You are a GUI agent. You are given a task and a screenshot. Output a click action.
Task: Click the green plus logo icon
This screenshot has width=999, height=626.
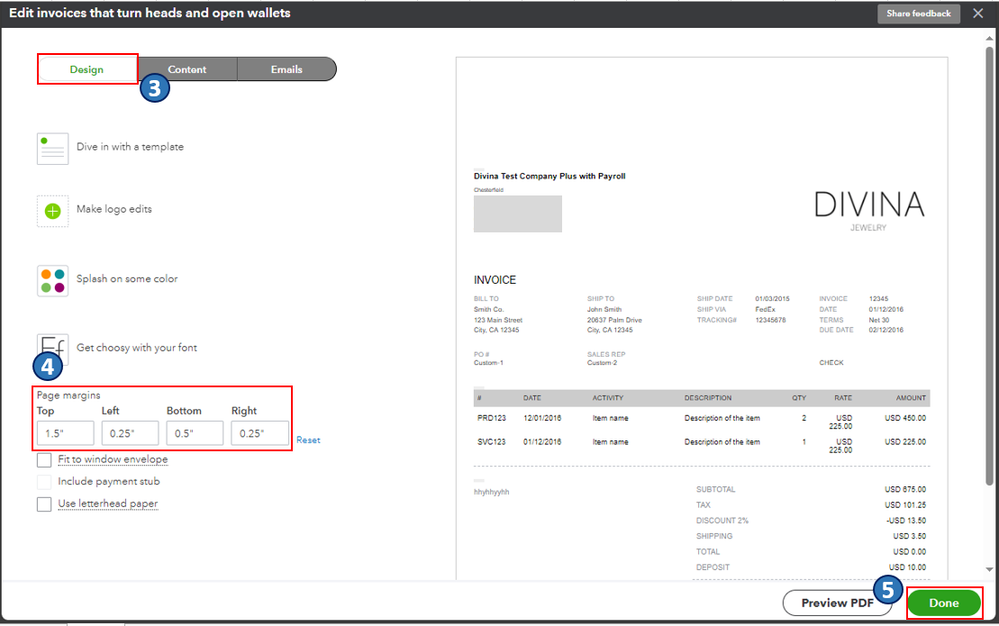pyautogui.click(x=52, y=211)
